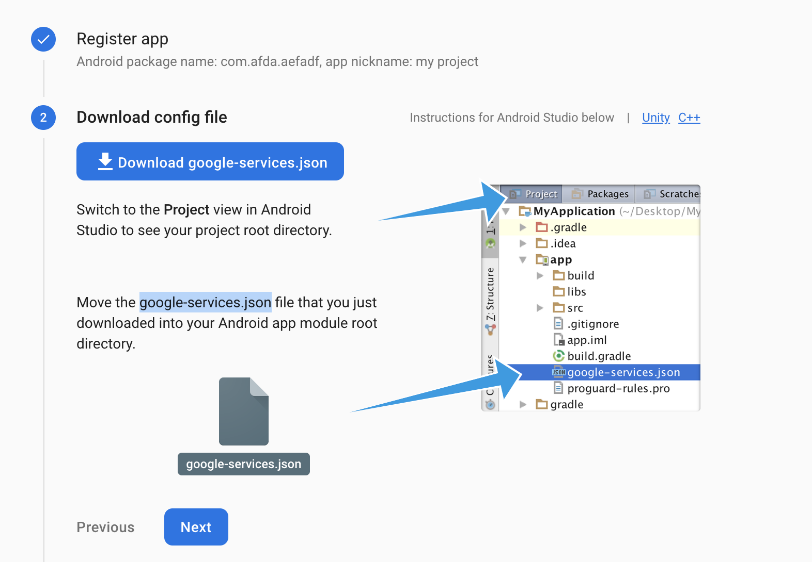
Task: Click the build.gradle green icon
Action: (559, 356)
